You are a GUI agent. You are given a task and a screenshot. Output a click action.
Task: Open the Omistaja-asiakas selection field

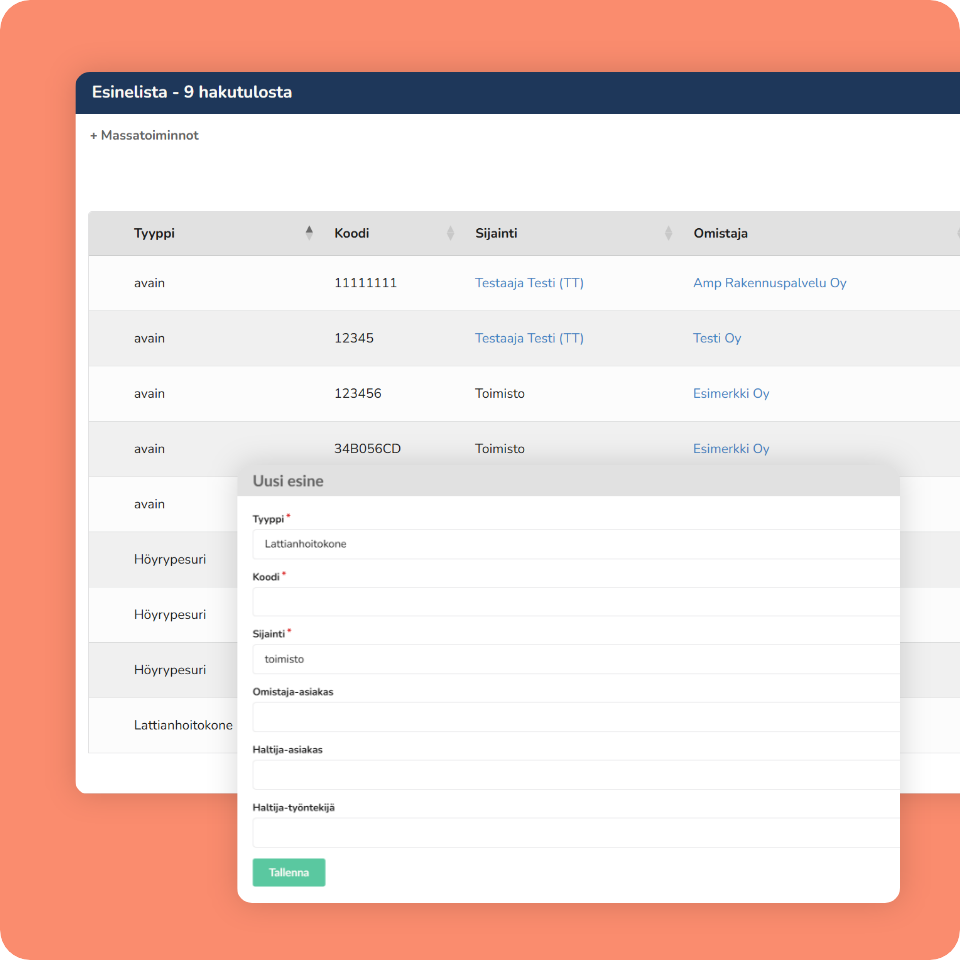pos(575,717)
